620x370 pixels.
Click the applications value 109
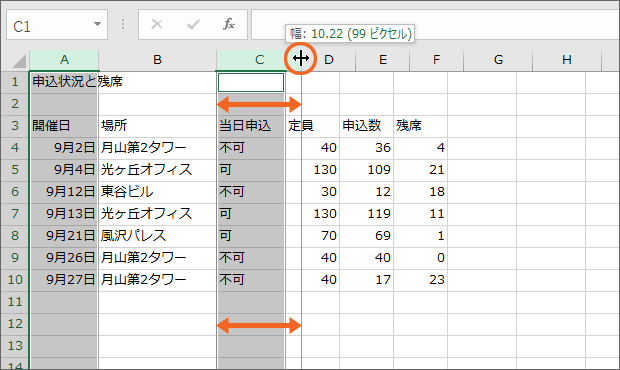(x=366, y=170)
